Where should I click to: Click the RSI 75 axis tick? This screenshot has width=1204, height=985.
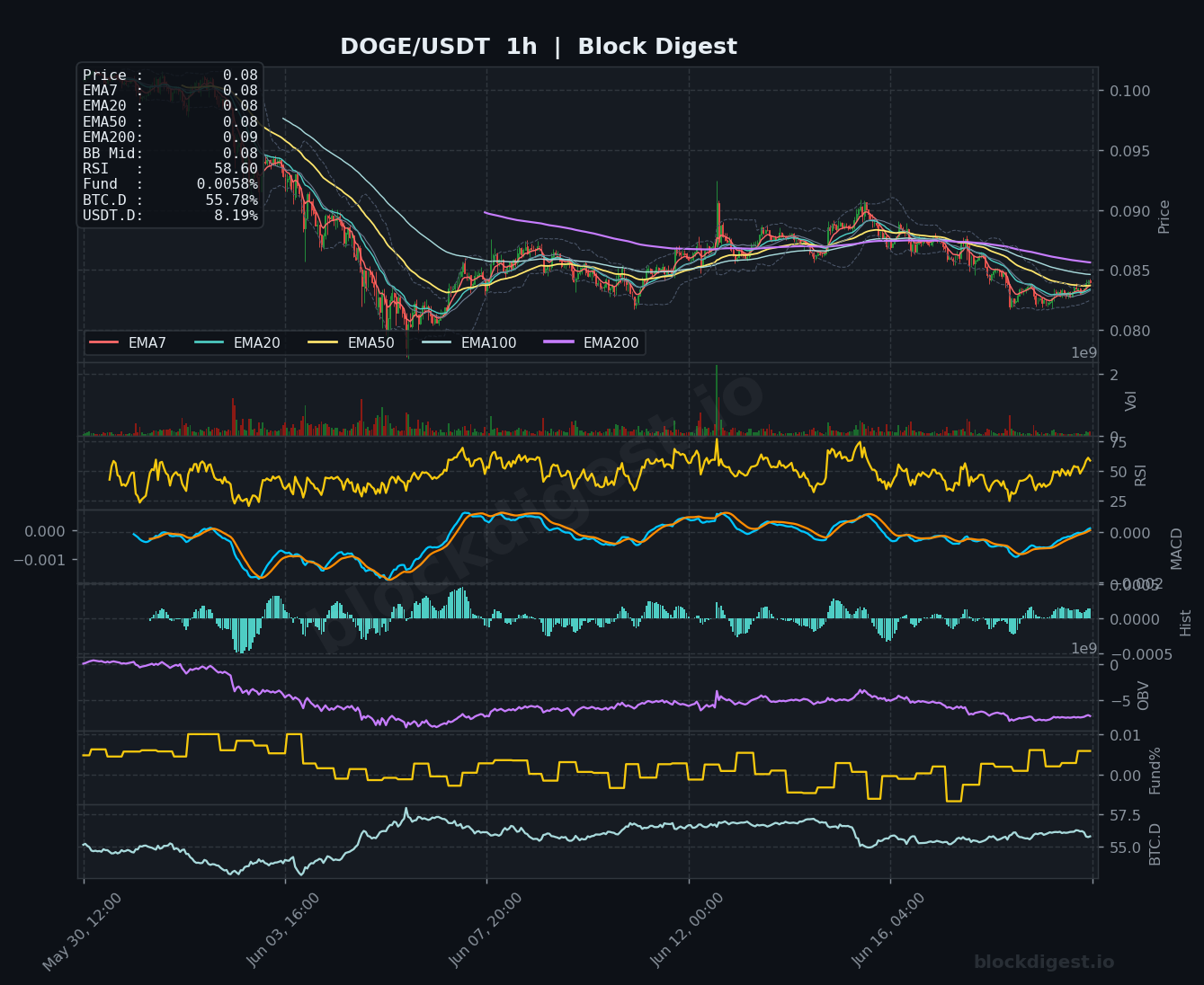tap(1119, 442)
